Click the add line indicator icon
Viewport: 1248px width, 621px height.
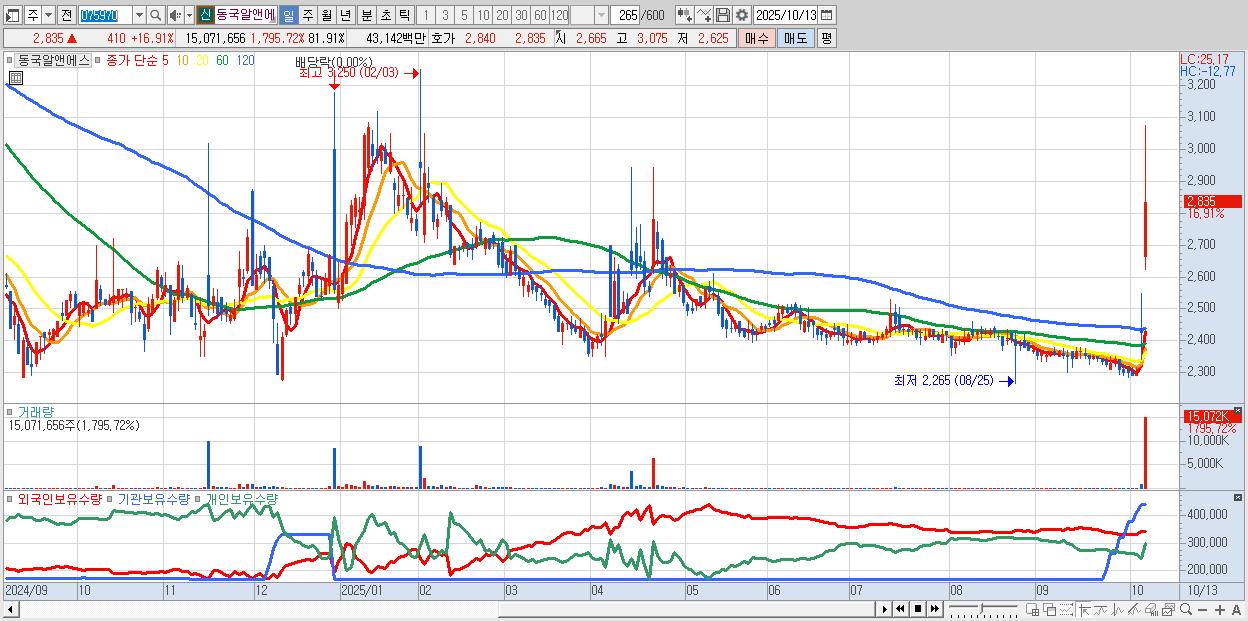coord(704,15)
